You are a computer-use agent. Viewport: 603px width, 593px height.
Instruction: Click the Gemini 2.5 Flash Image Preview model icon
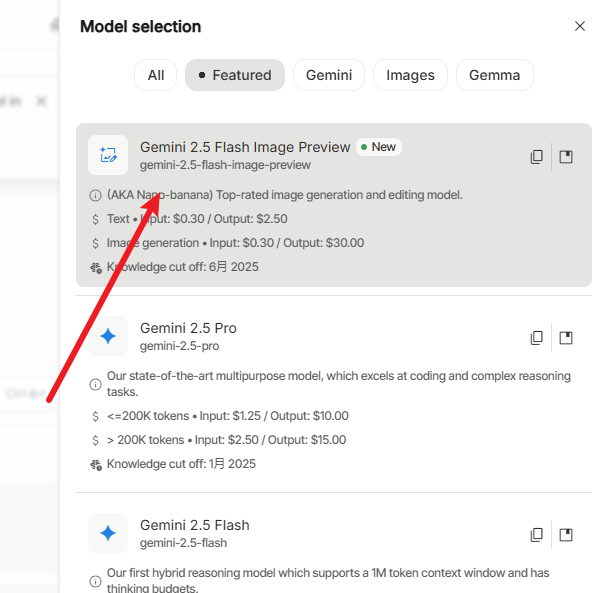click(108, 155)
